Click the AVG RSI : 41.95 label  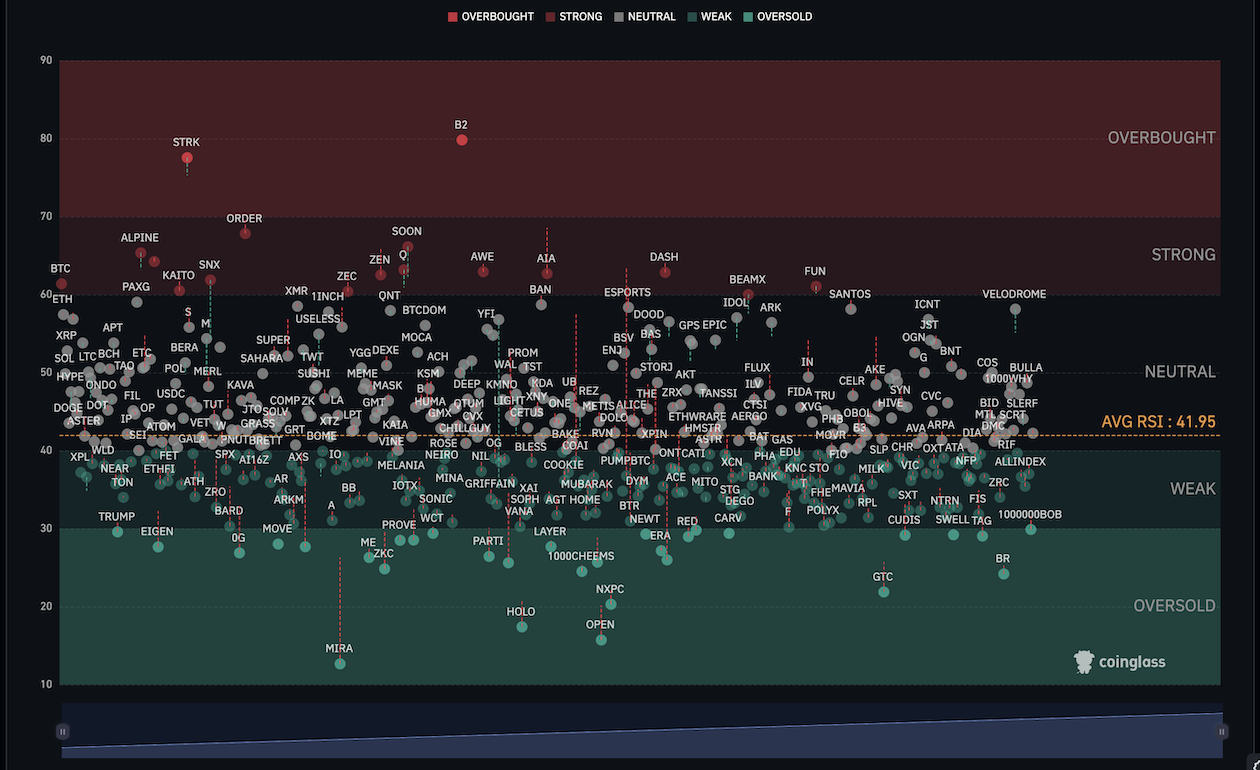click(x=1159, y=422)
